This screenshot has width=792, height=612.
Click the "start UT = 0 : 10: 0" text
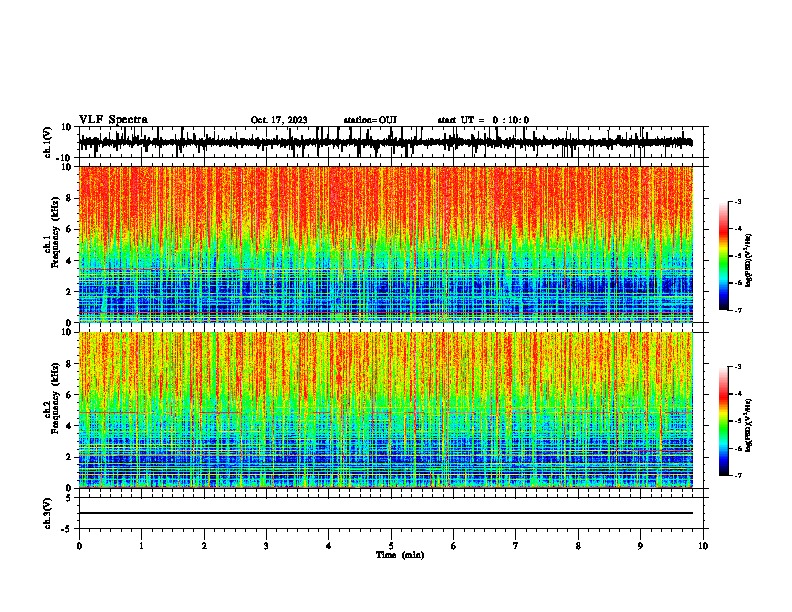tap(483, 120)
